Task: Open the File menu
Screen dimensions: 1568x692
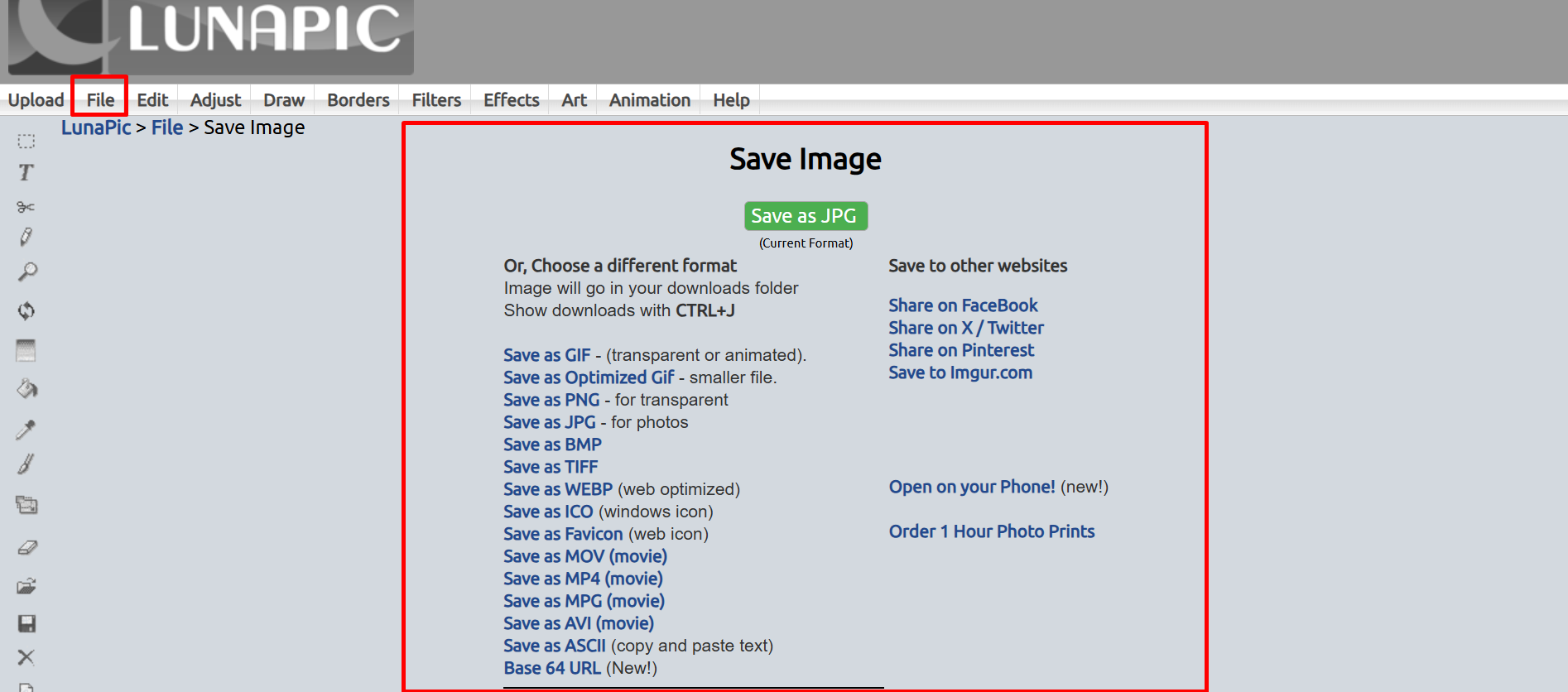Action: click(100, 100)
